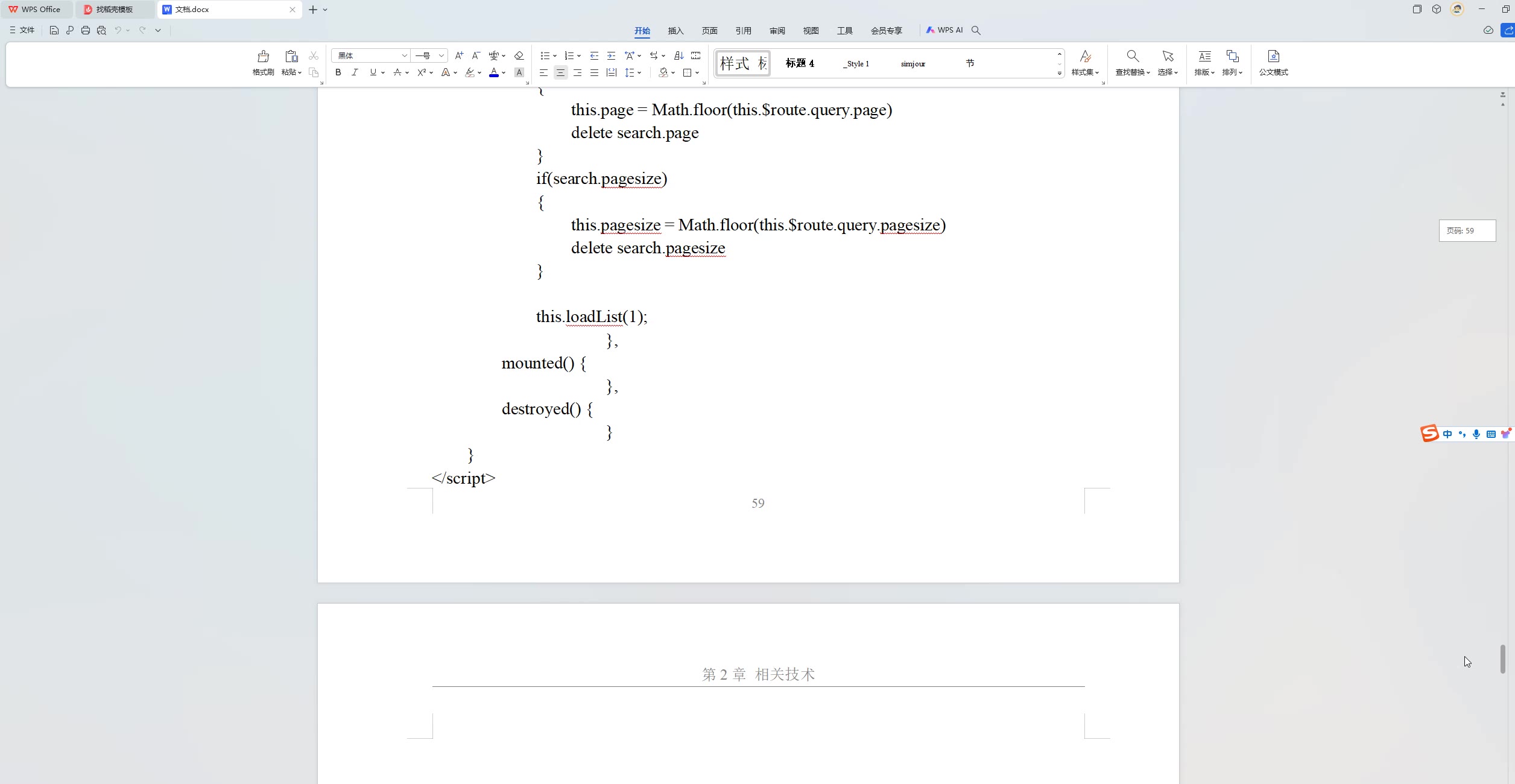
Task: Click the Print icon in quick toolbar
Action: coord(86,30)
